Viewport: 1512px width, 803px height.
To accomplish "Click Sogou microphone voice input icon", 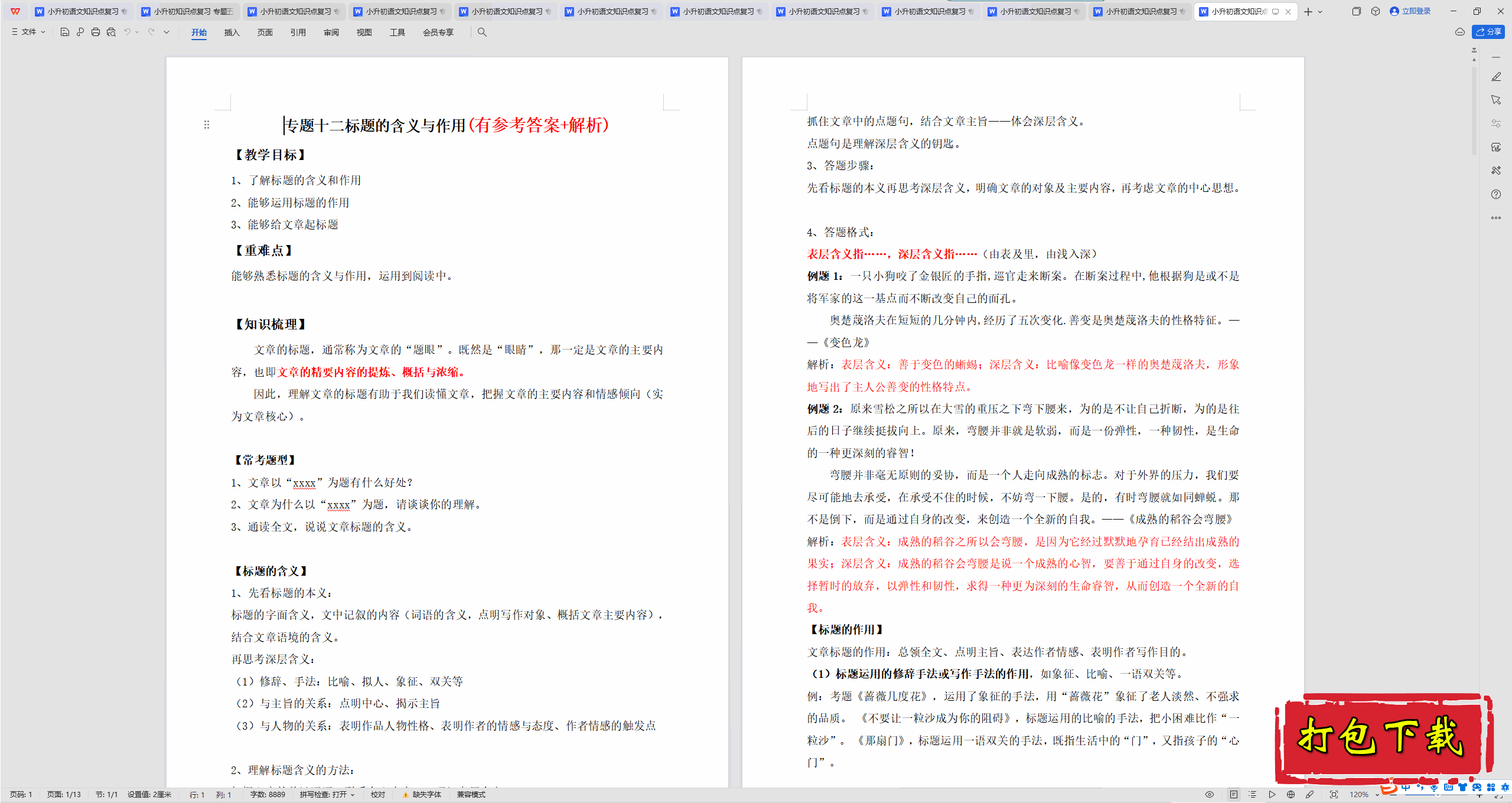I will point(1434,788).
